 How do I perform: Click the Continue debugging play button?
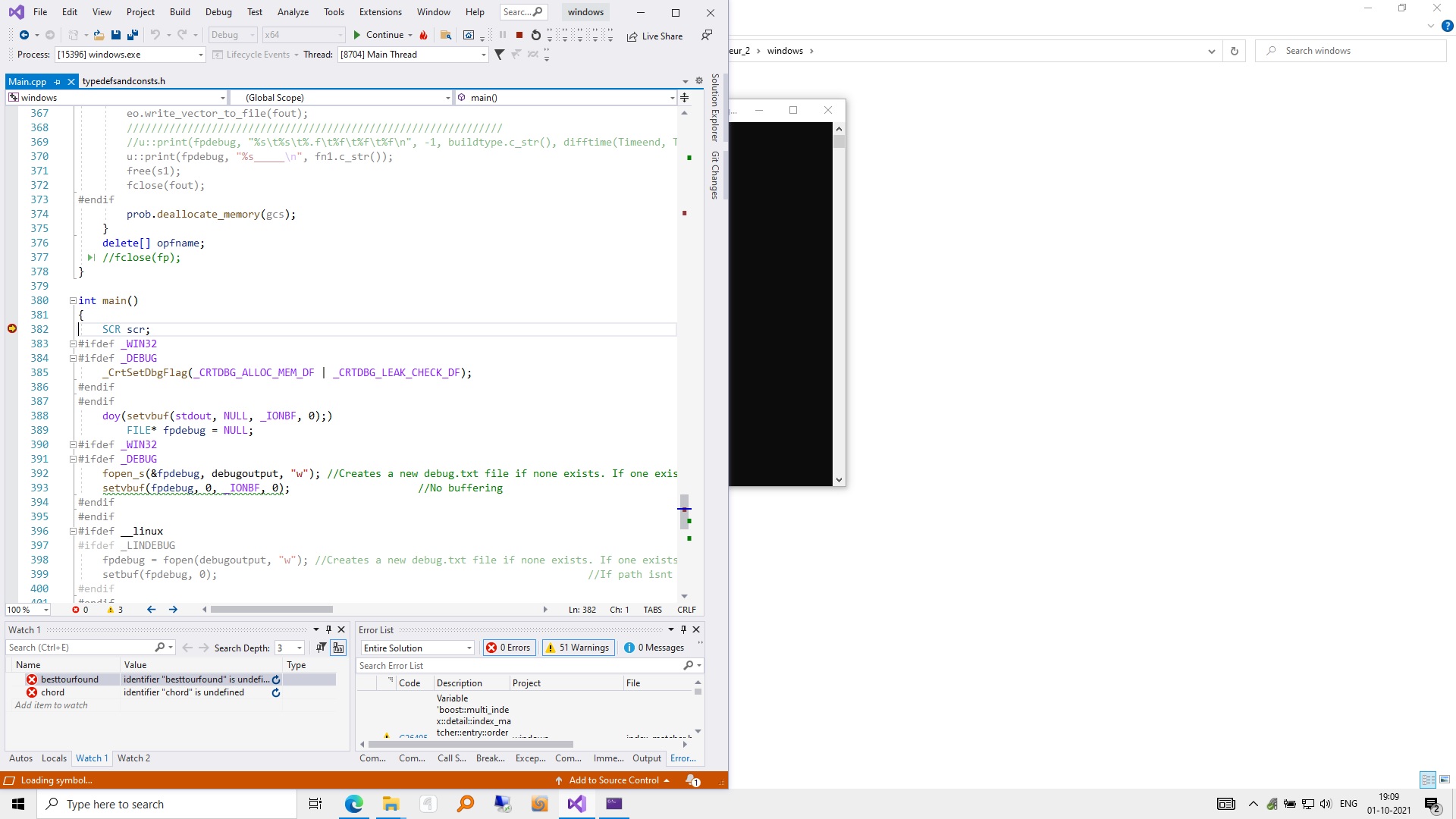tap(357, 35)
